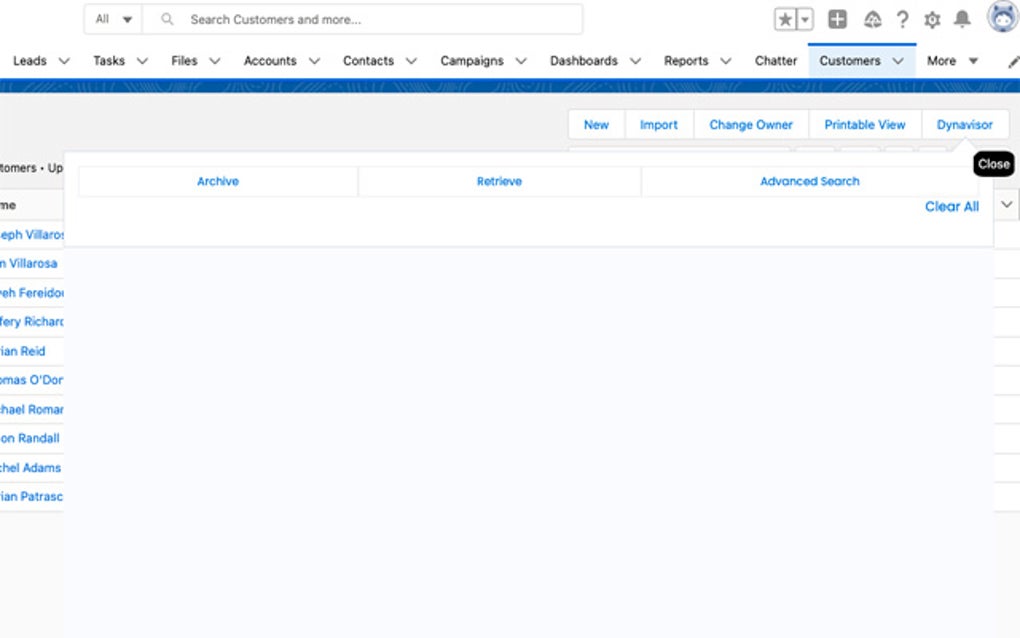
Task: Open the Trailhead guidance center icon
Action: [x=870, y=19]
